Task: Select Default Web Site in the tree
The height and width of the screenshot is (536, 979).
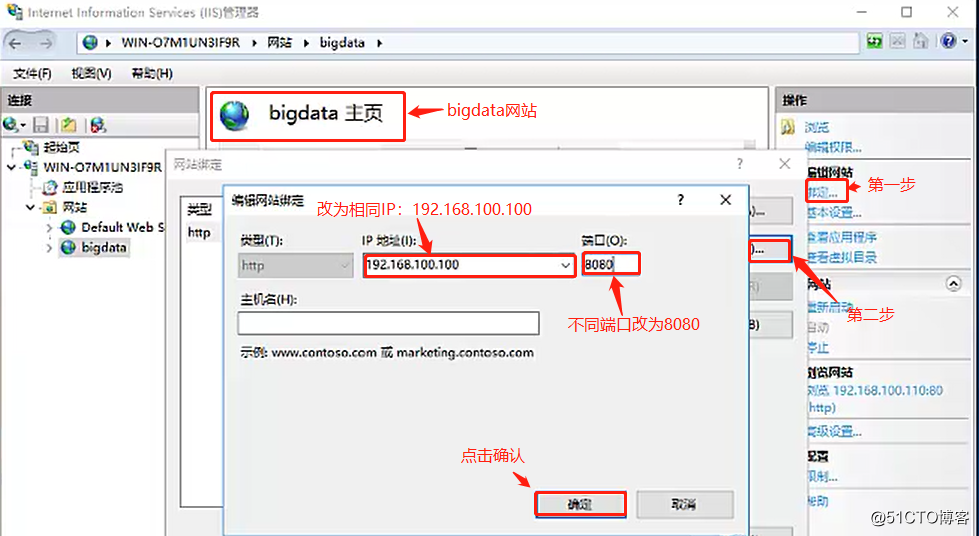Action: (x=122, y=227)
